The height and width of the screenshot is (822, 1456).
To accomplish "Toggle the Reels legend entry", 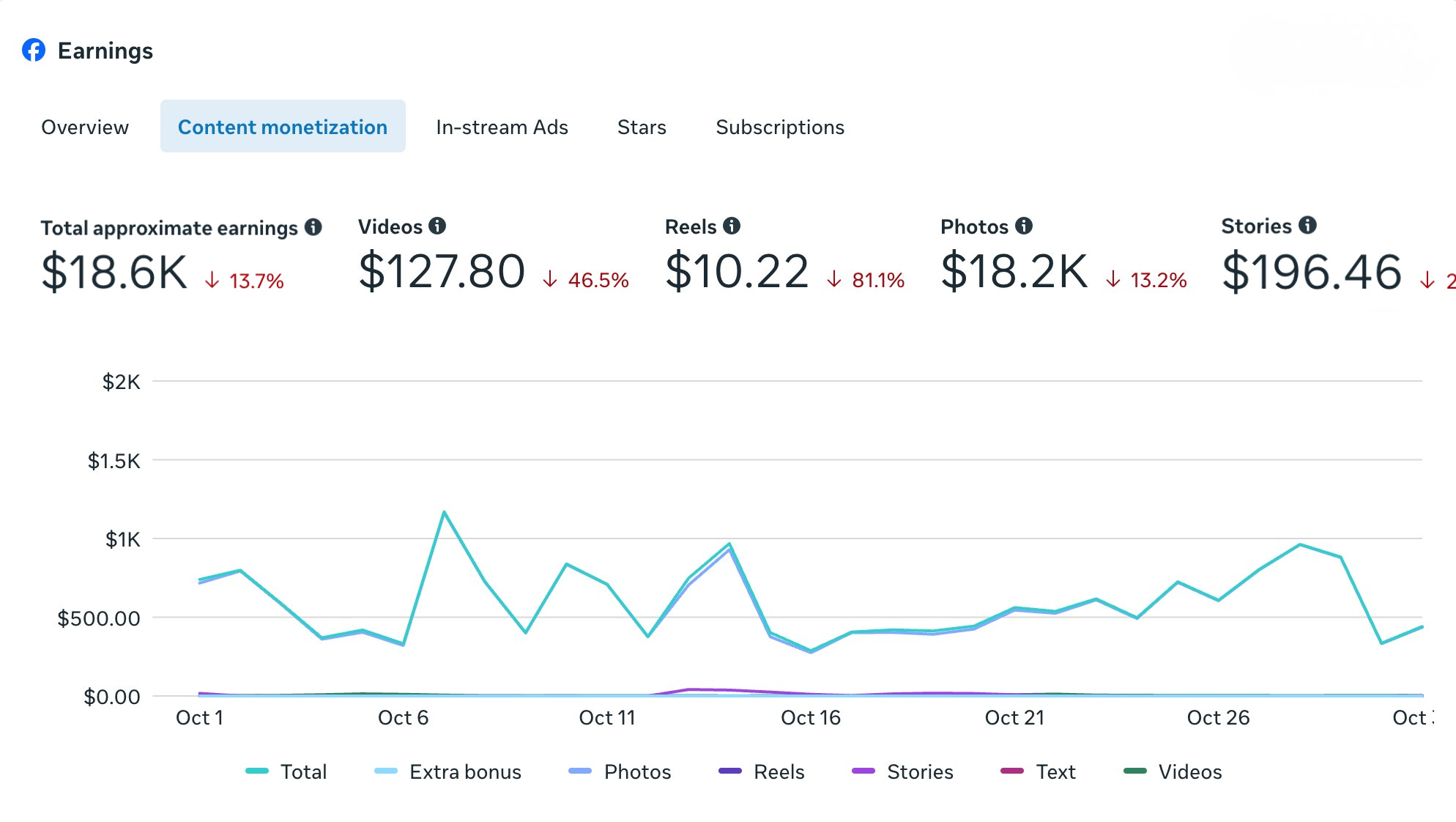I will pyautogui.click(x=778, y=771).
